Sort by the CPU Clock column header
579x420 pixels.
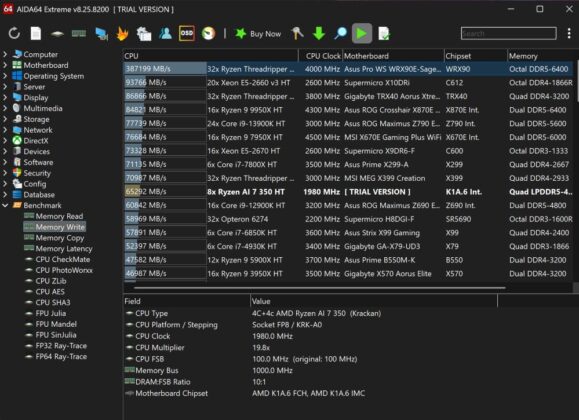[321, 56]
